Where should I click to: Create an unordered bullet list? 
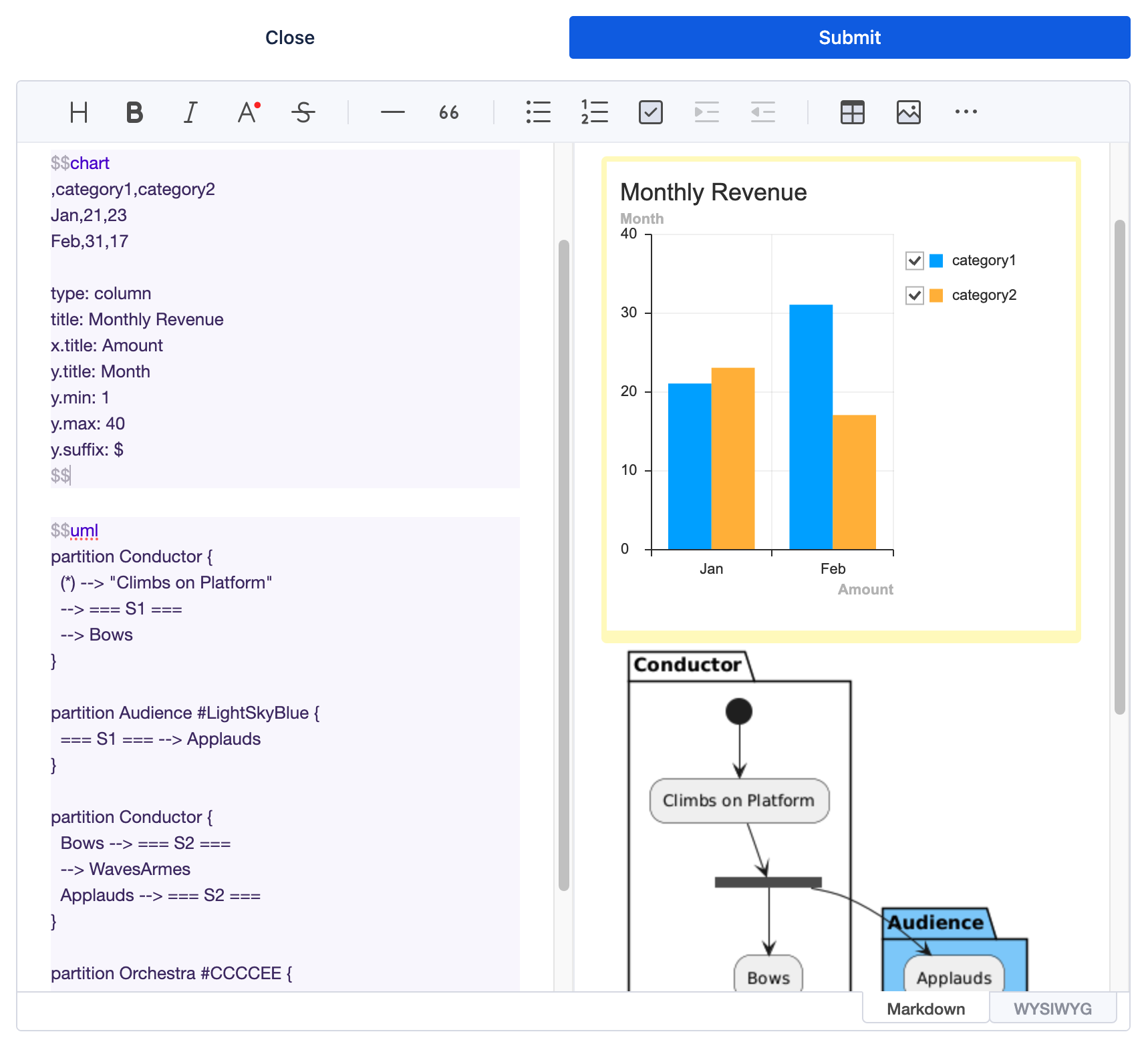point(538,112)
